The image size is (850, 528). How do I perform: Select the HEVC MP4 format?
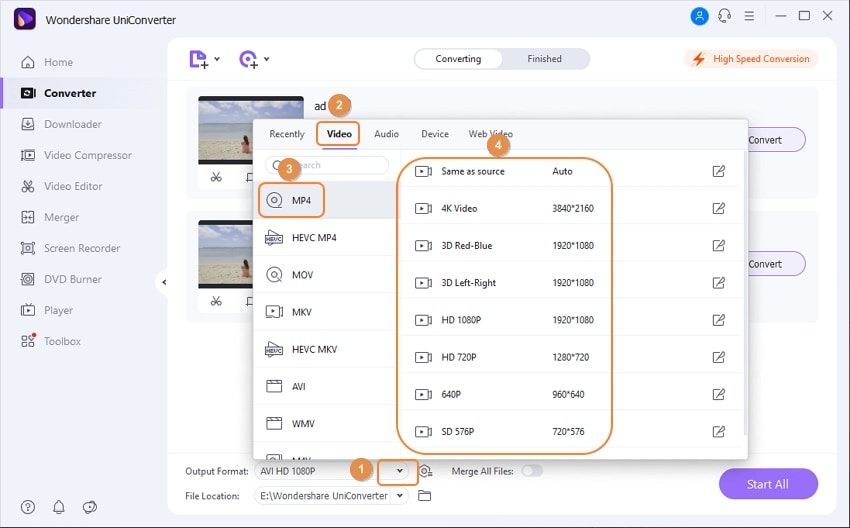pyautogui.click(x=327, y=237)
